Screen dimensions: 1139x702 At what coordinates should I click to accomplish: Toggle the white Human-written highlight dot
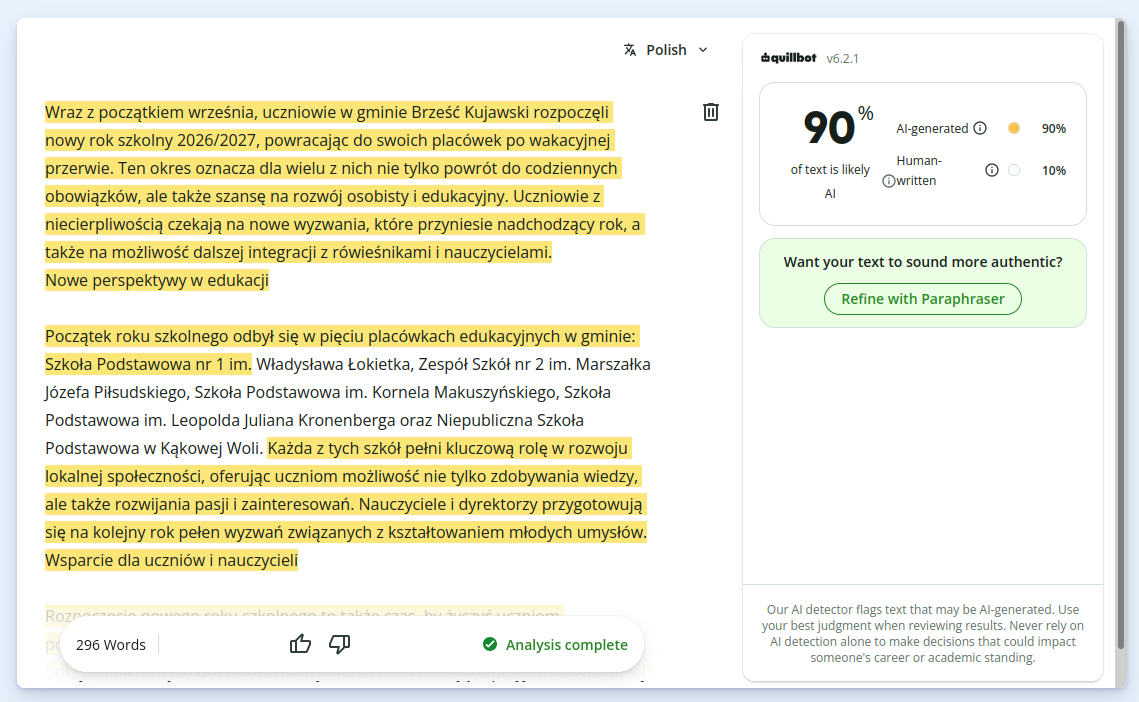[x=1014, y=170]
